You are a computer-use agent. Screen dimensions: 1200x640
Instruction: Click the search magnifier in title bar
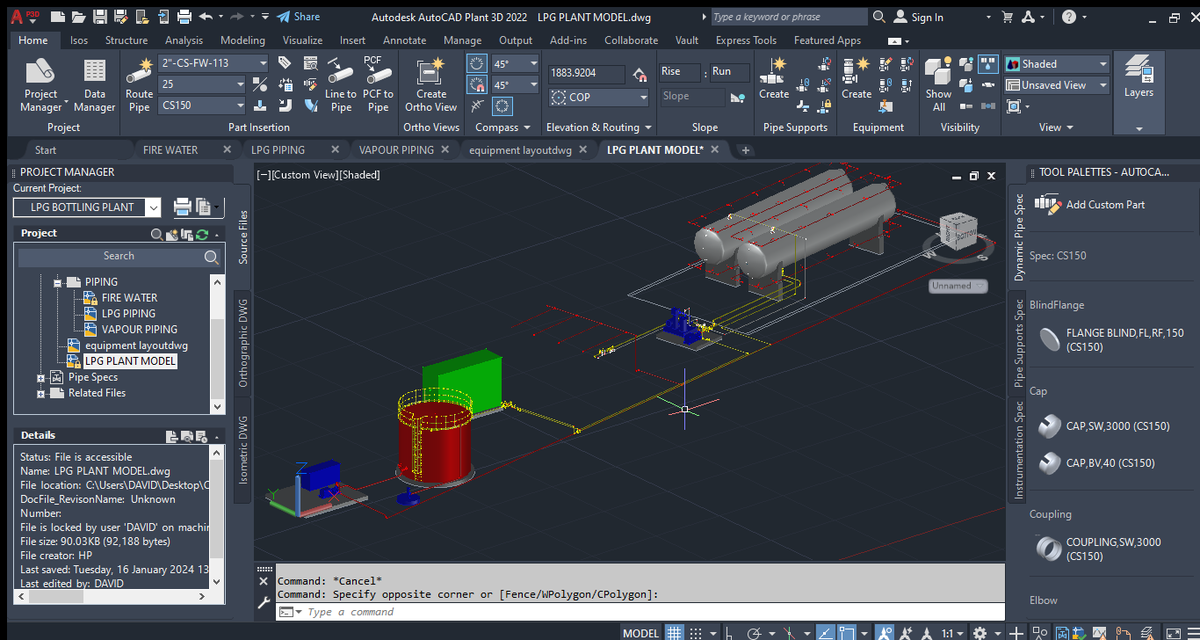point(879,17)
